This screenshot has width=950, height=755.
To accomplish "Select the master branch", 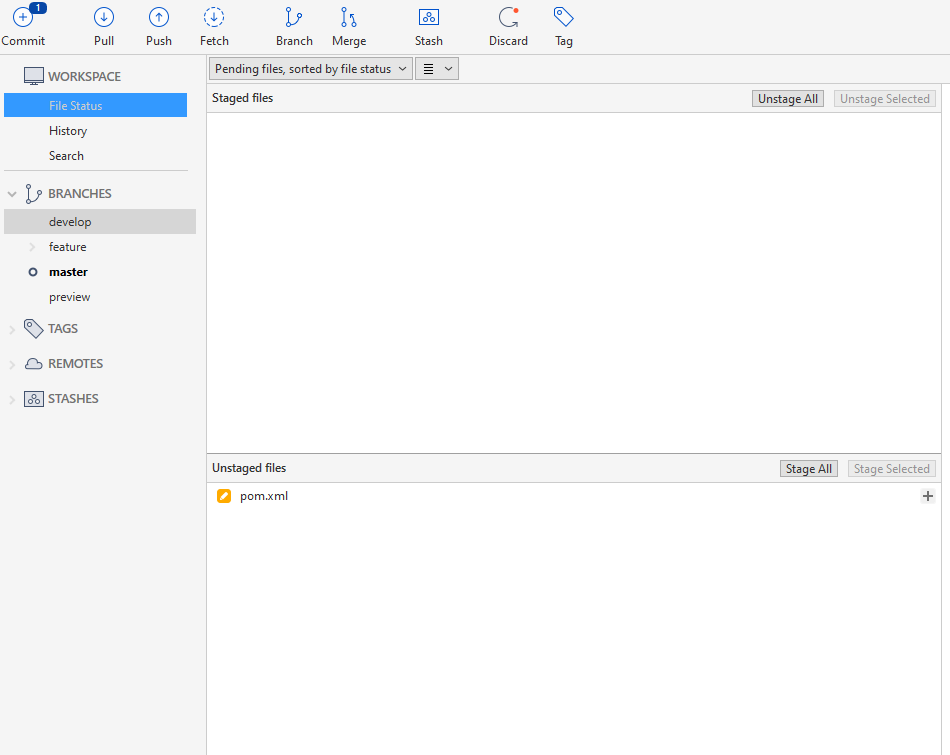I will tap(68, 272).
